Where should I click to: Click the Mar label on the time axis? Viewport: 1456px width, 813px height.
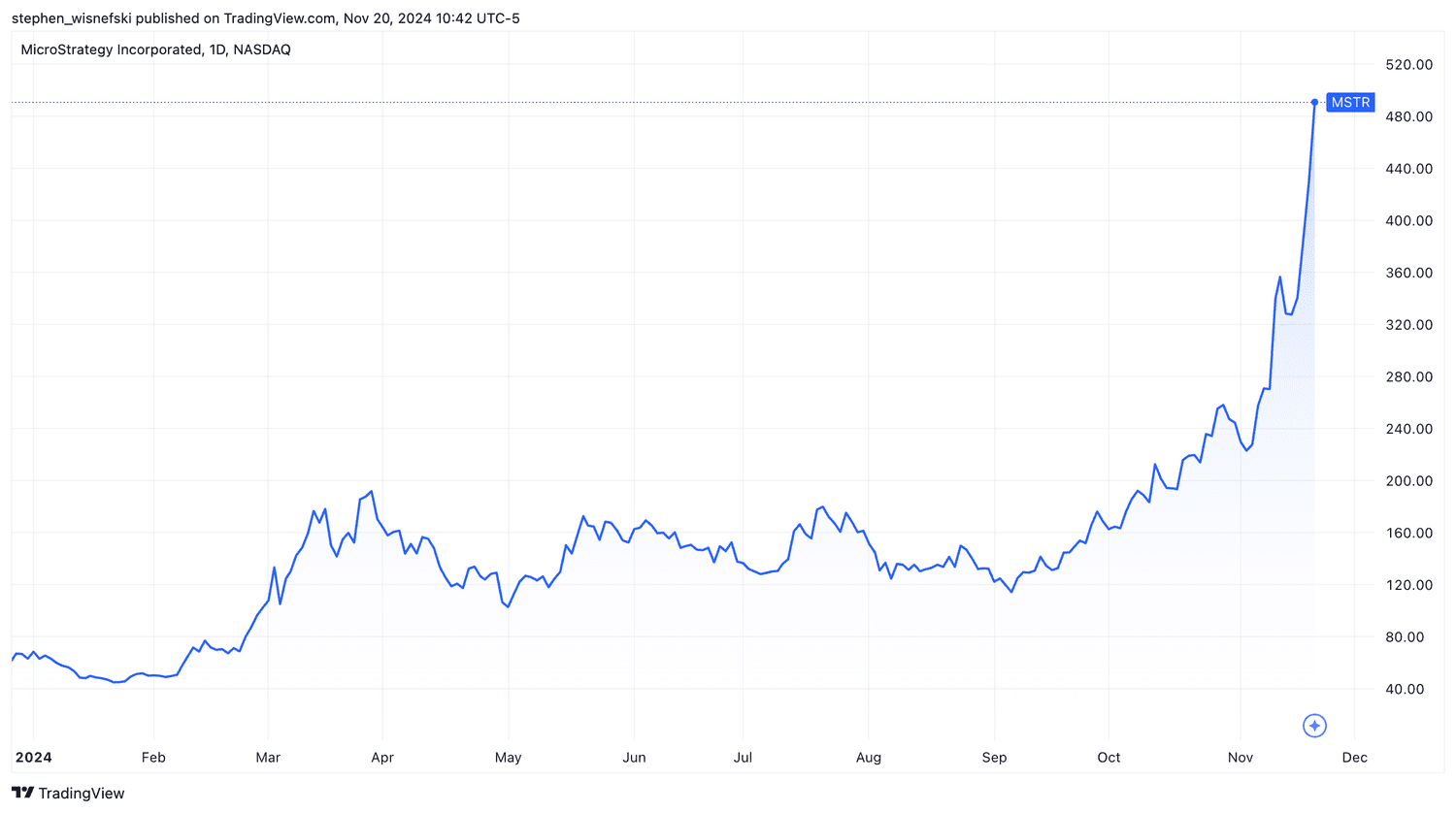(268, 758)
